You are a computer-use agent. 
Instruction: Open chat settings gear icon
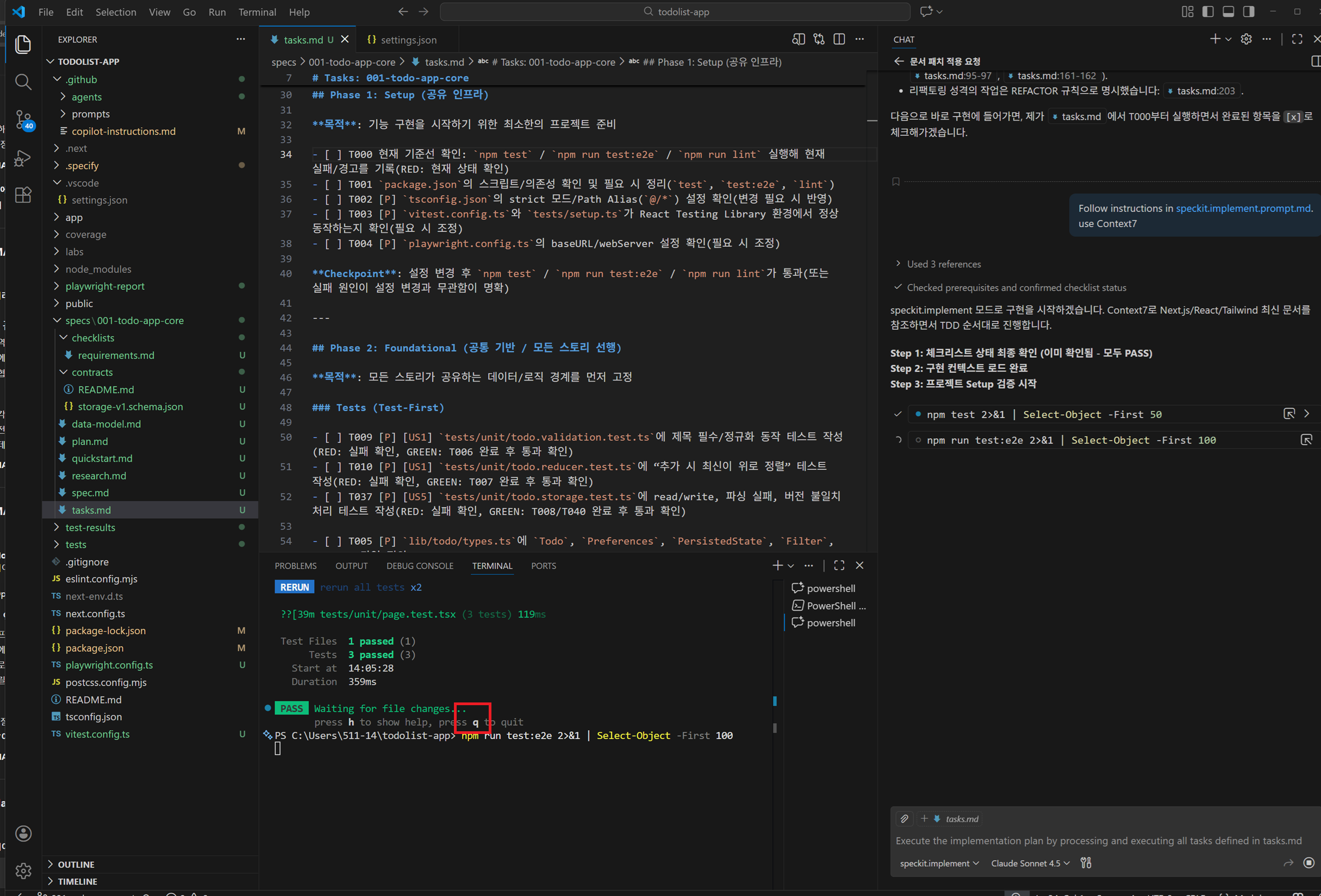1246,39
